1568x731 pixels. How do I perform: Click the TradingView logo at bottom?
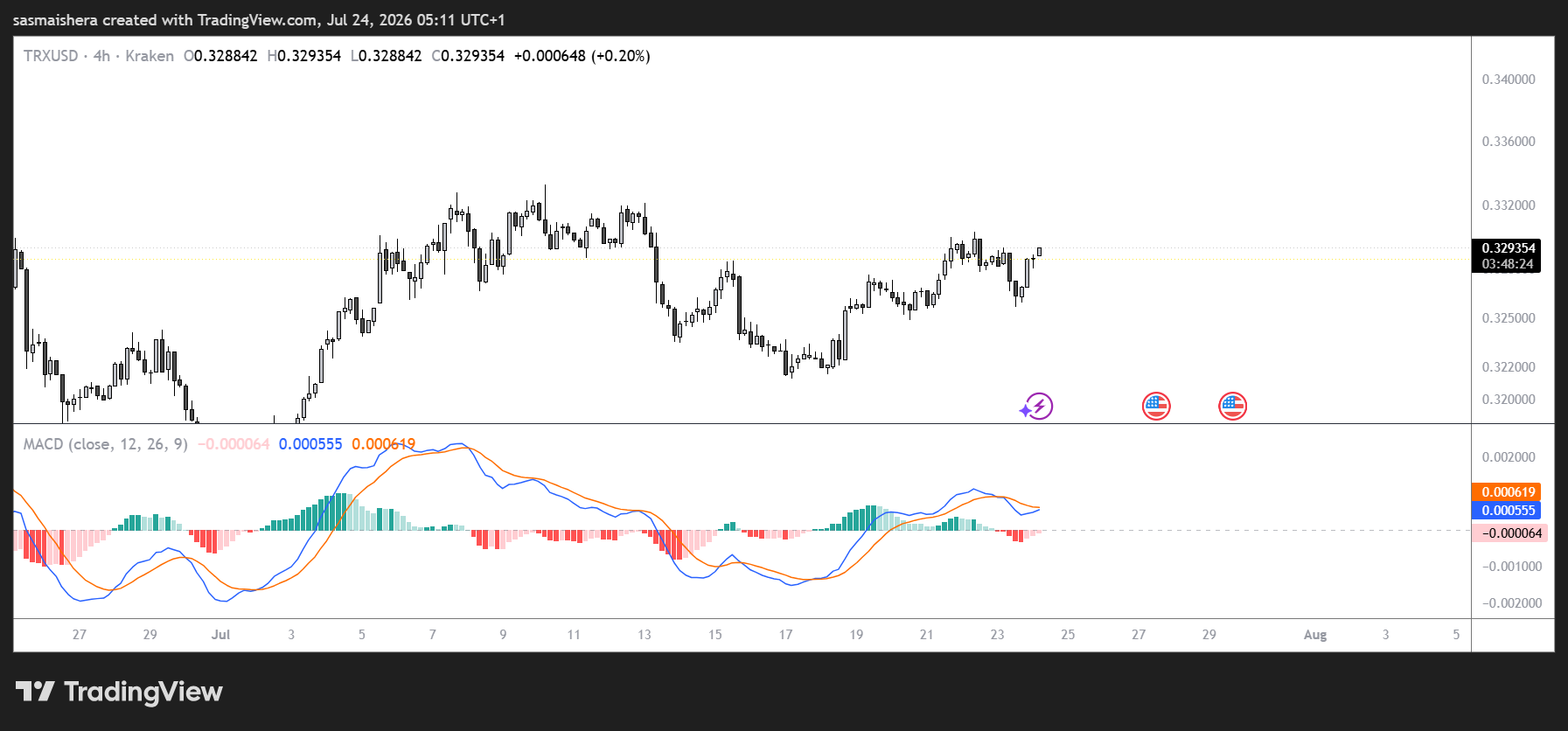[x=119, y=692]
